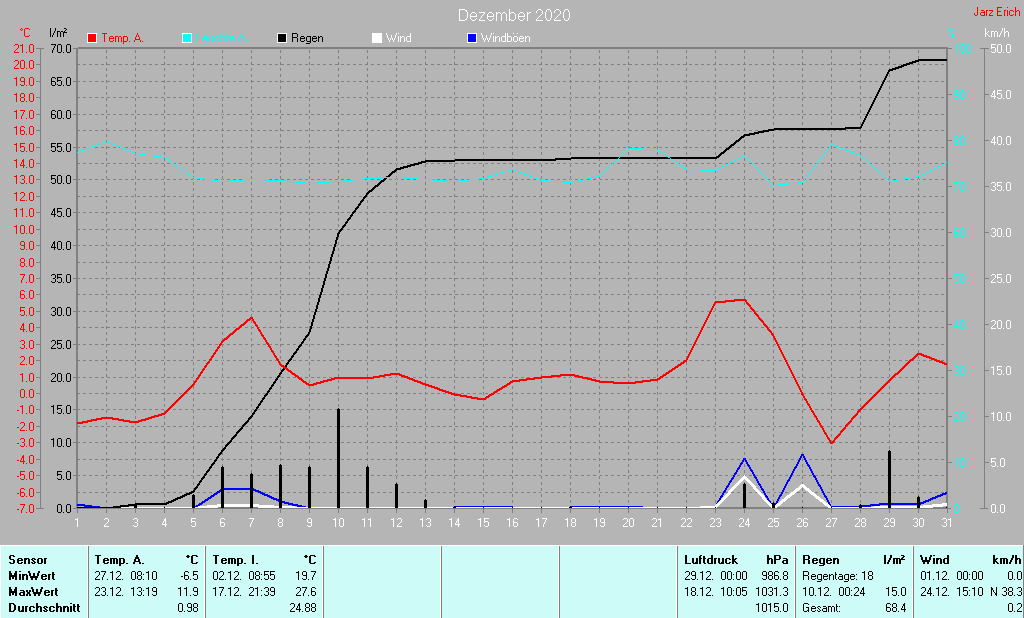The height and width of the screenshot is (618, 1024).
Task: Click the km/h right axis label
Action: [998, 33]
